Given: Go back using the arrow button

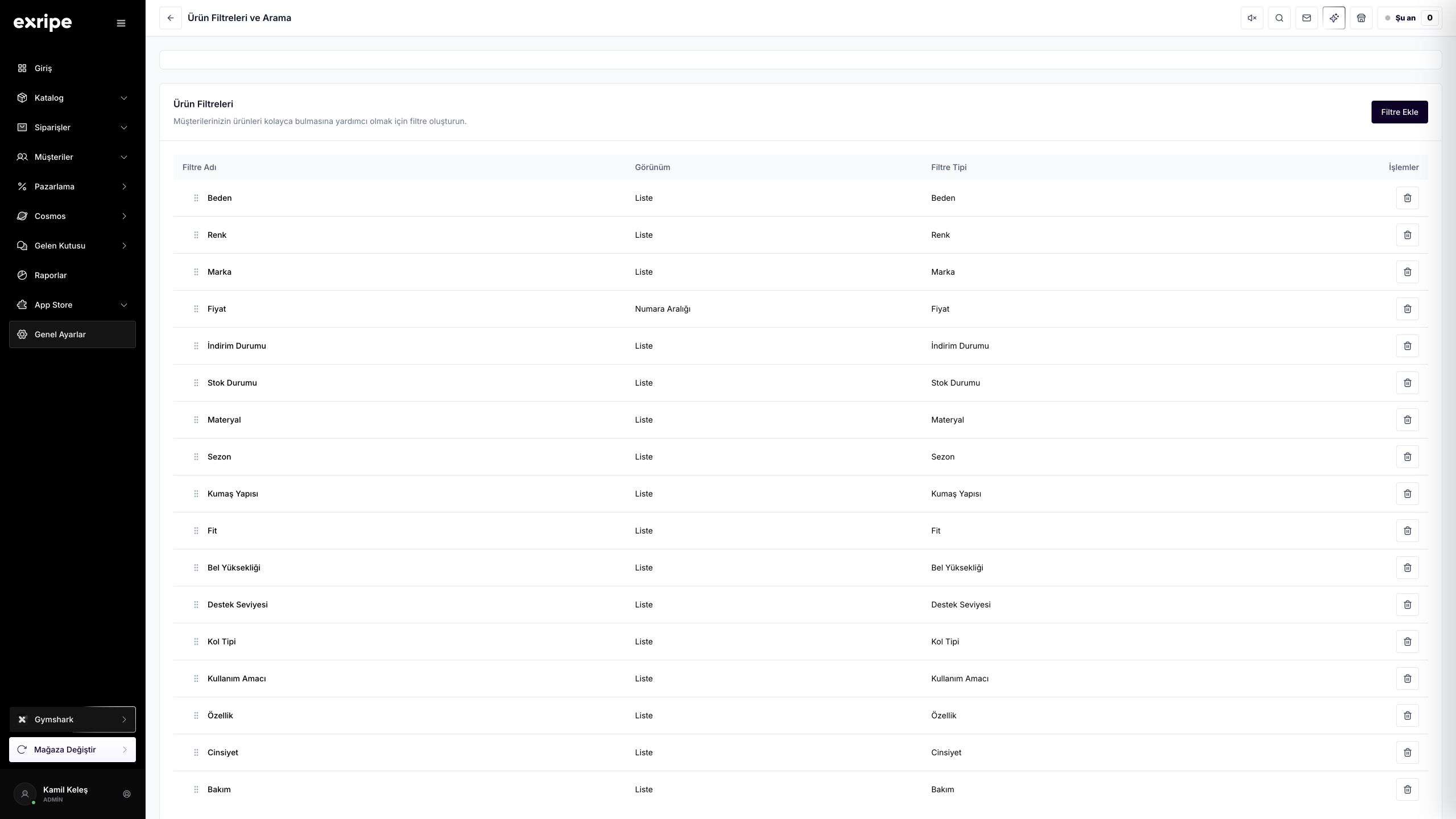Looking at the screenshot, I should coord(171,18).
